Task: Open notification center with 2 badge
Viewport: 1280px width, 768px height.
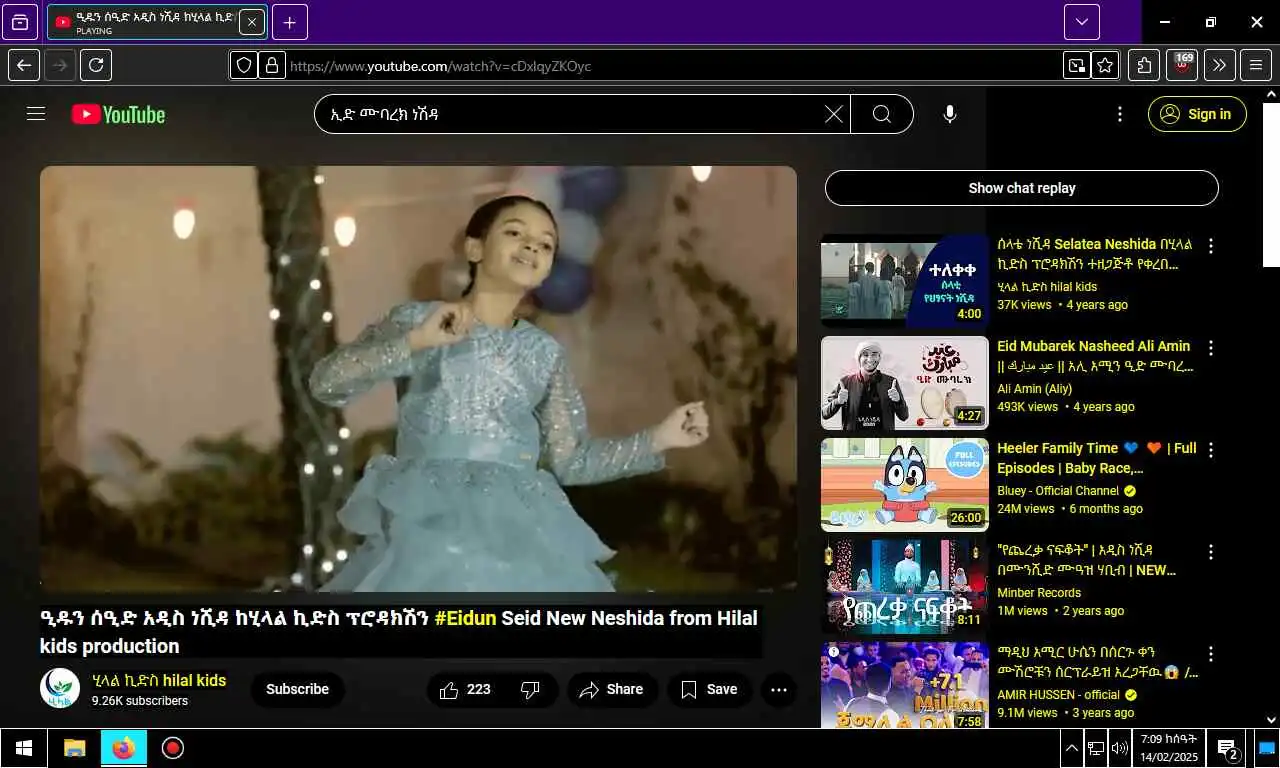Action: (1229, 748)
